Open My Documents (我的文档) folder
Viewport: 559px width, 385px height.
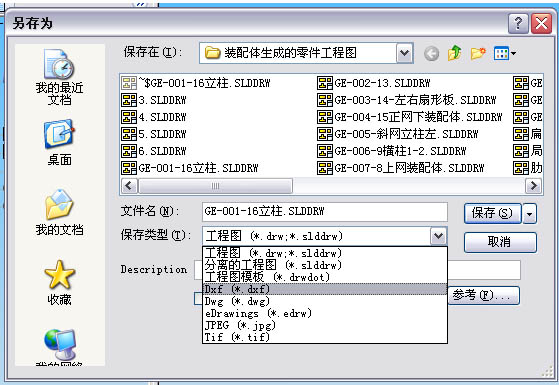point(59,212)
